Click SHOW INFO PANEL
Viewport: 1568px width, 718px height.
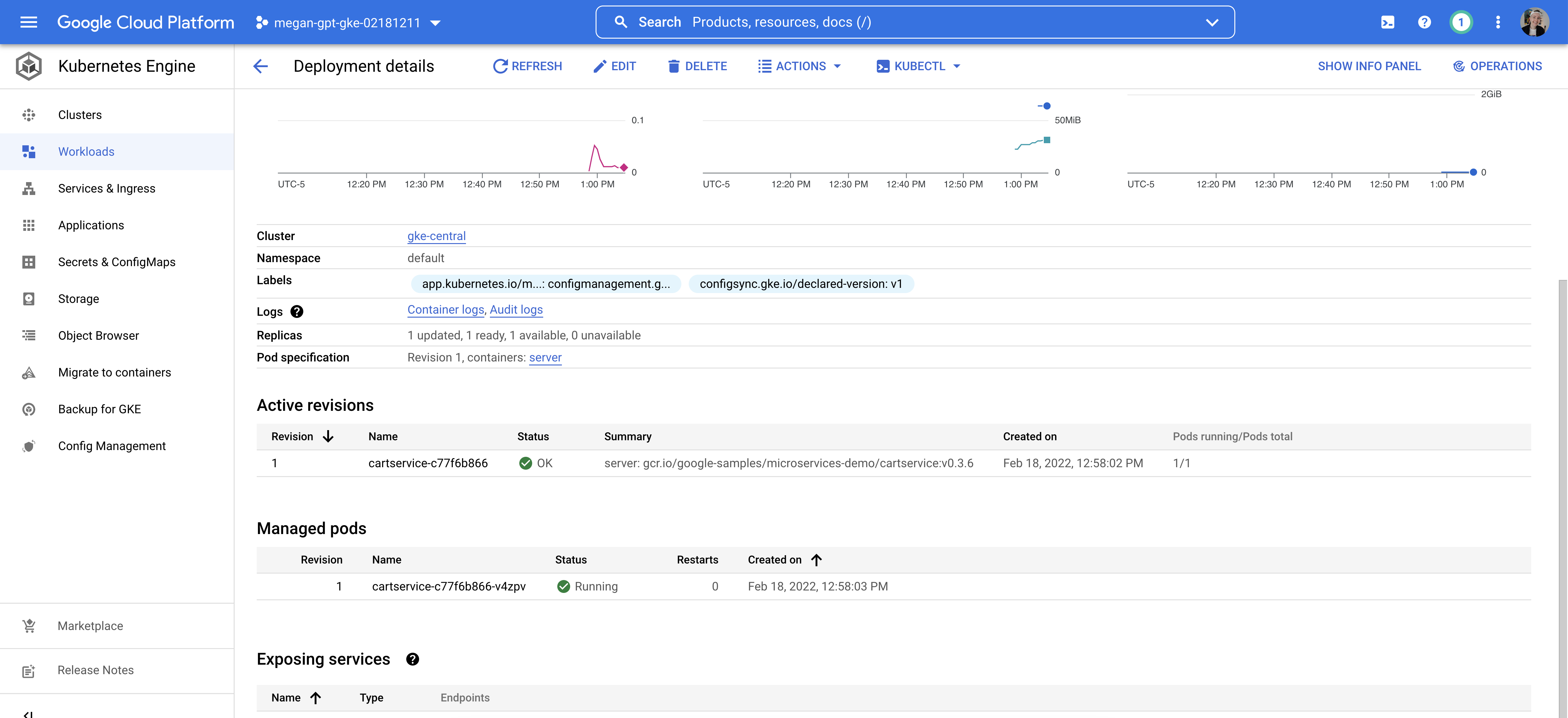(1369, 66)
